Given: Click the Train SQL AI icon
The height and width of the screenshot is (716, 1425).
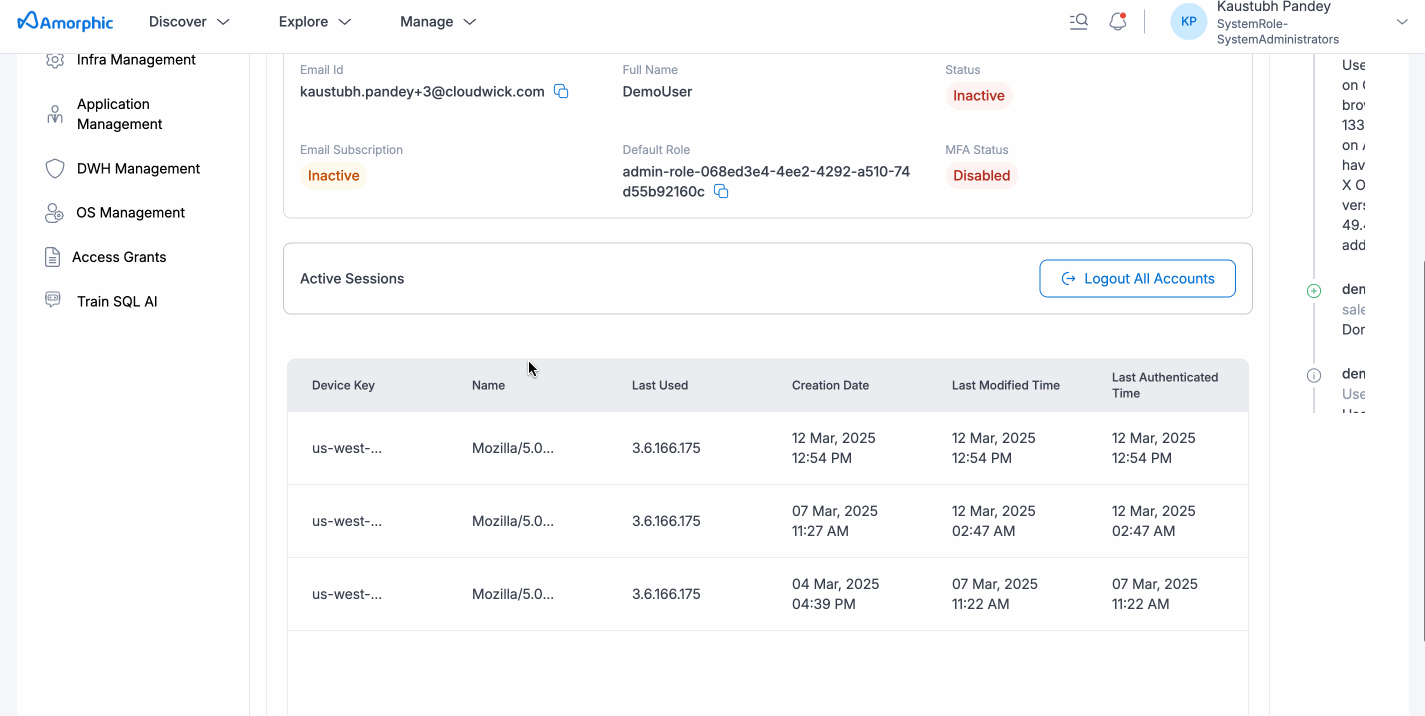Looking at the screenshot, I should point(53,299).
